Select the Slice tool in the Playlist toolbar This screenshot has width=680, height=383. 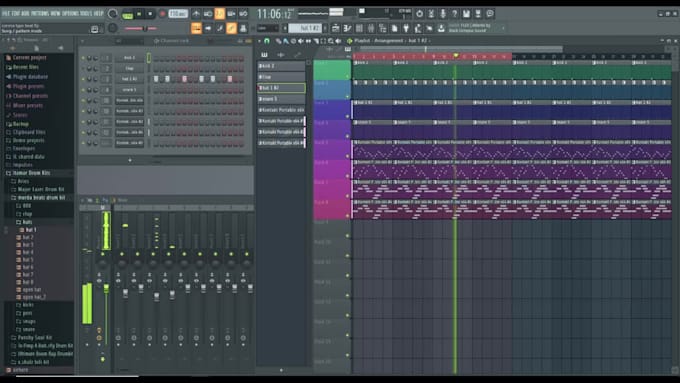316,41
